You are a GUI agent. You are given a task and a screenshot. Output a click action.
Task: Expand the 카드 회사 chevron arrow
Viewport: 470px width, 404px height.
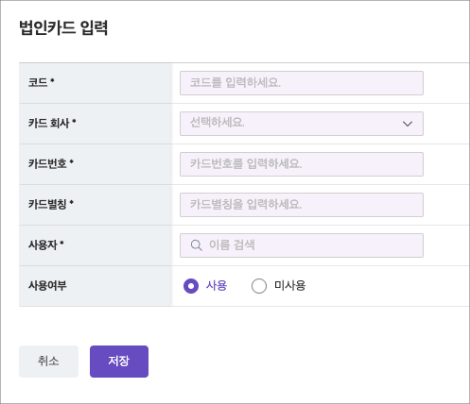click(x=407, y=124)
